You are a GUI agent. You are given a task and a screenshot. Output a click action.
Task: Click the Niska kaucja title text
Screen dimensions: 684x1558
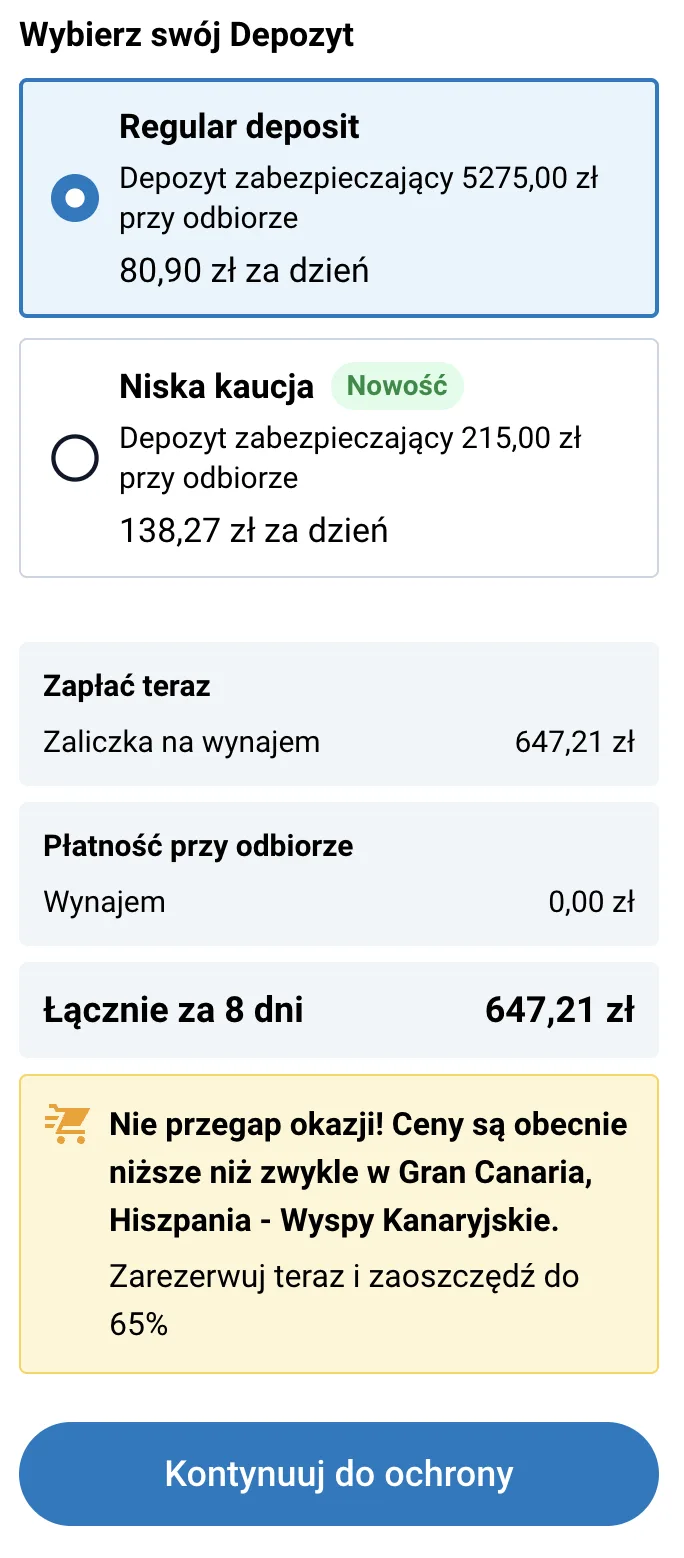tap(217, 386)
